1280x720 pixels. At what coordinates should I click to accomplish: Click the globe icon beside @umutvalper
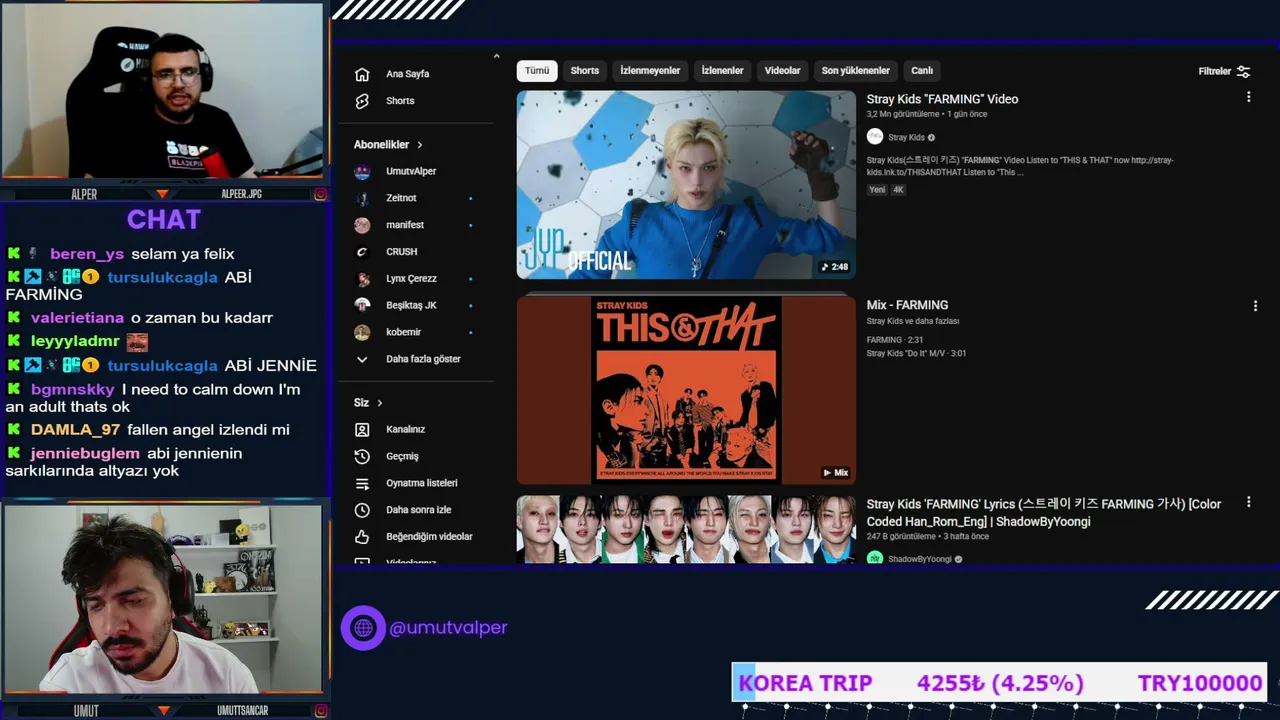[363, 628]
